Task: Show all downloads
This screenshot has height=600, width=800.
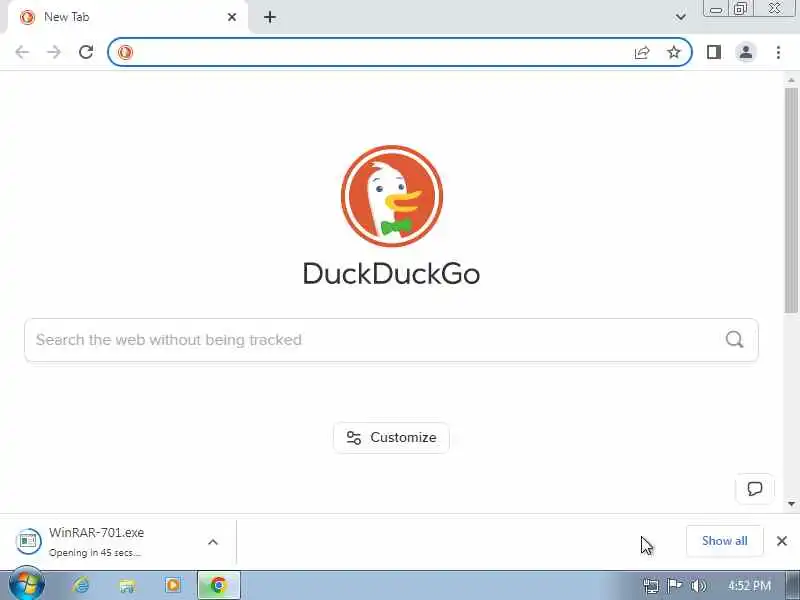Action: pyautogui.click(x=724, y=541)
